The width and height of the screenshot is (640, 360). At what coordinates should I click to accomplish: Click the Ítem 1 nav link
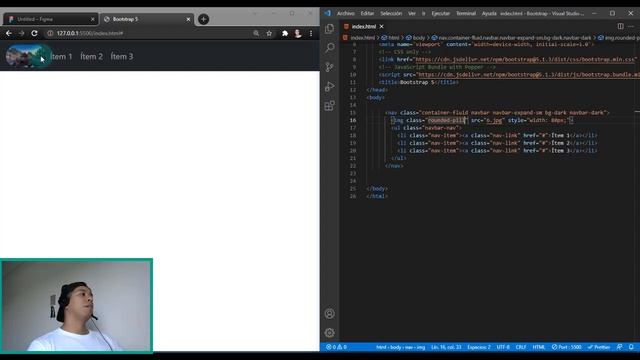[x=61, y=56]
